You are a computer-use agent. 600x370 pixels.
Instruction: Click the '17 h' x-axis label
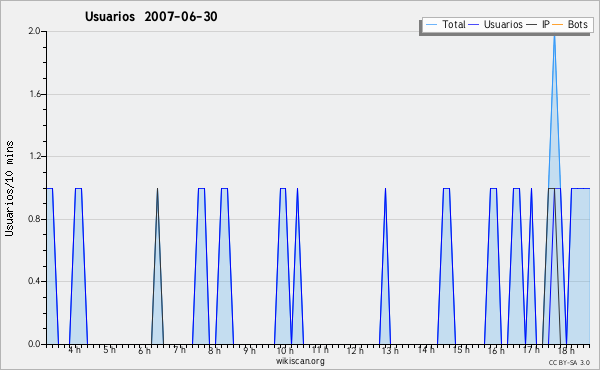(x=531, y=350)
